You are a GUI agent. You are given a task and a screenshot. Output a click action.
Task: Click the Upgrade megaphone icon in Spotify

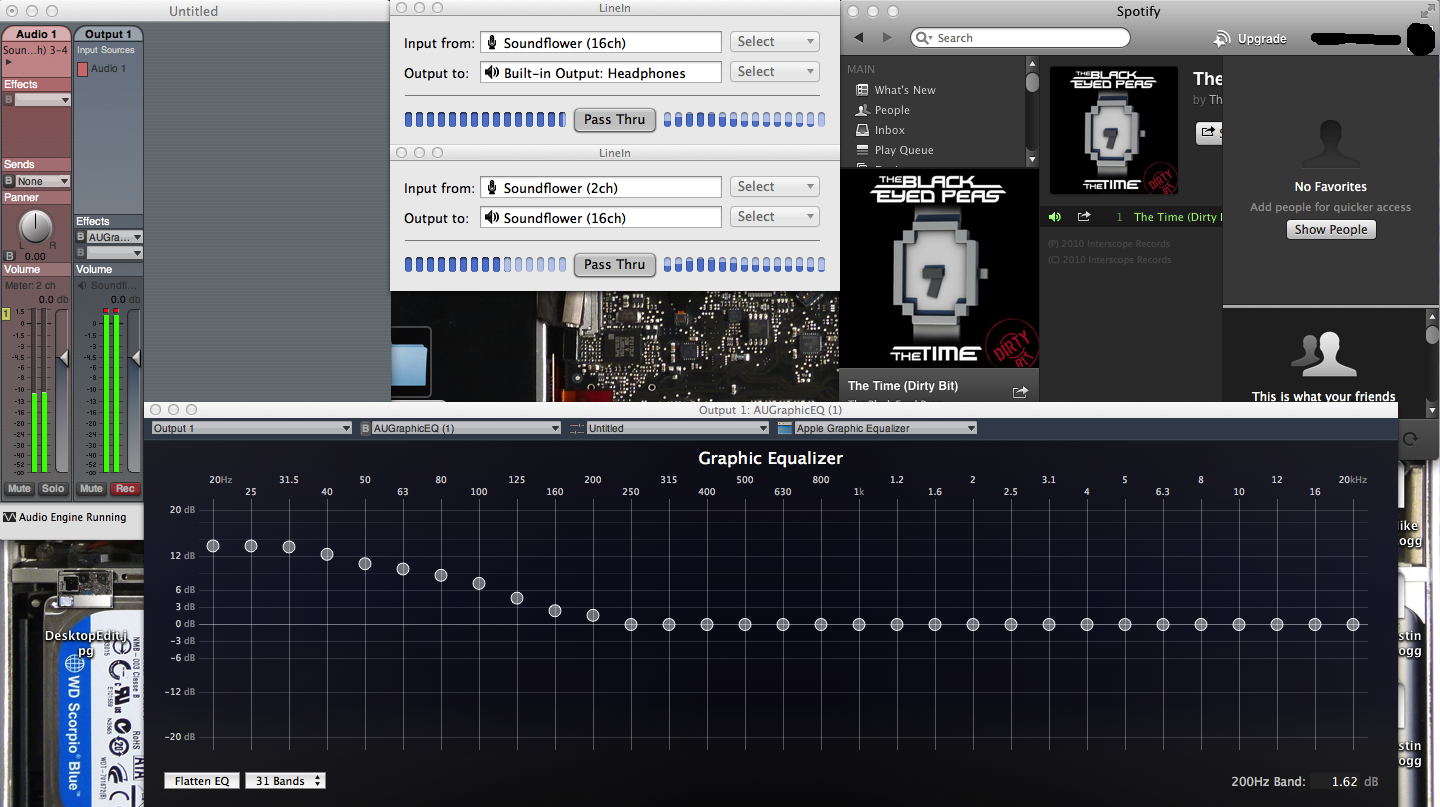[1221, 38]
